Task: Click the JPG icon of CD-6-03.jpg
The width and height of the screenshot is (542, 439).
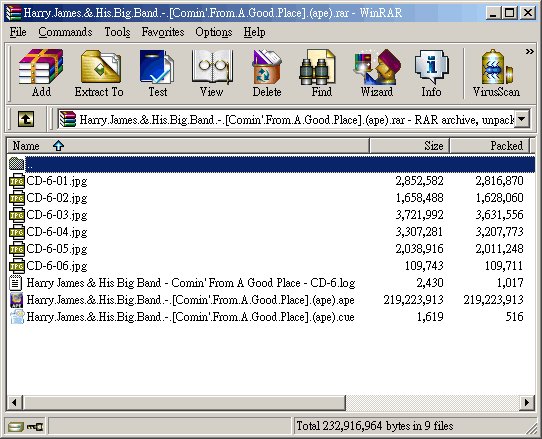Action: coord(17,215)
